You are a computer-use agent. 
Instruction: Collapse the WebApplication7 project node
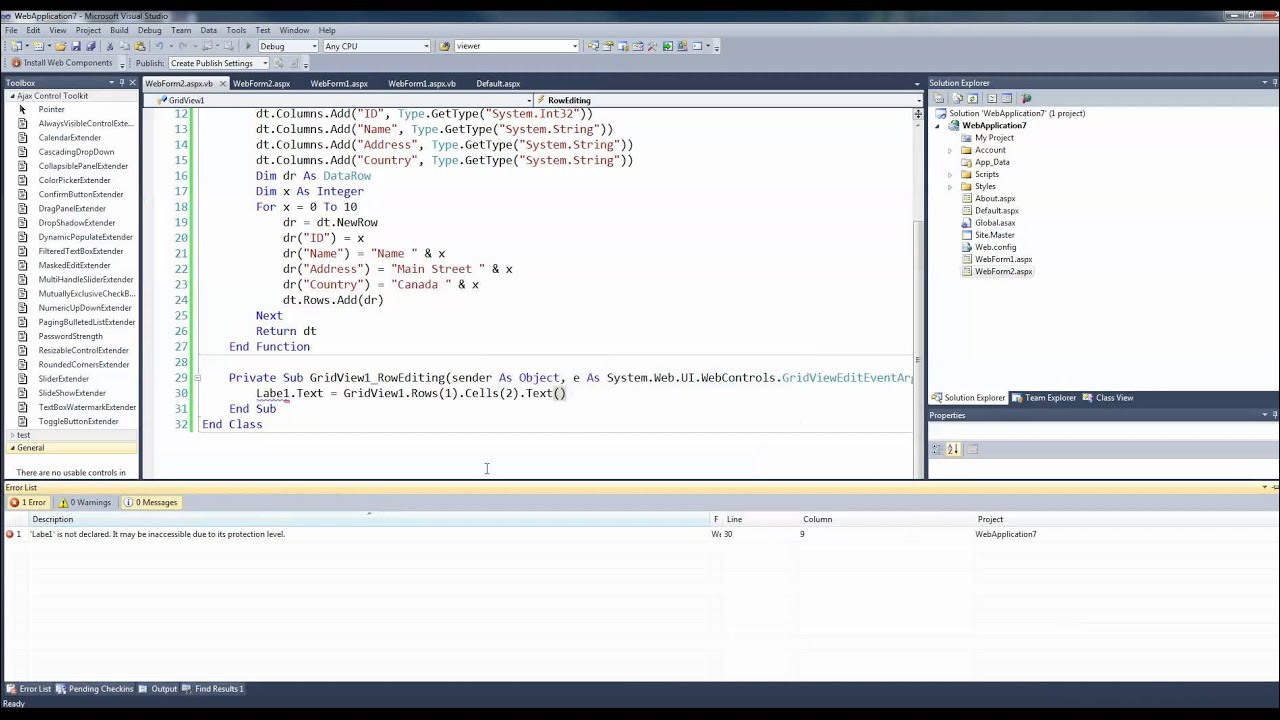938,126
